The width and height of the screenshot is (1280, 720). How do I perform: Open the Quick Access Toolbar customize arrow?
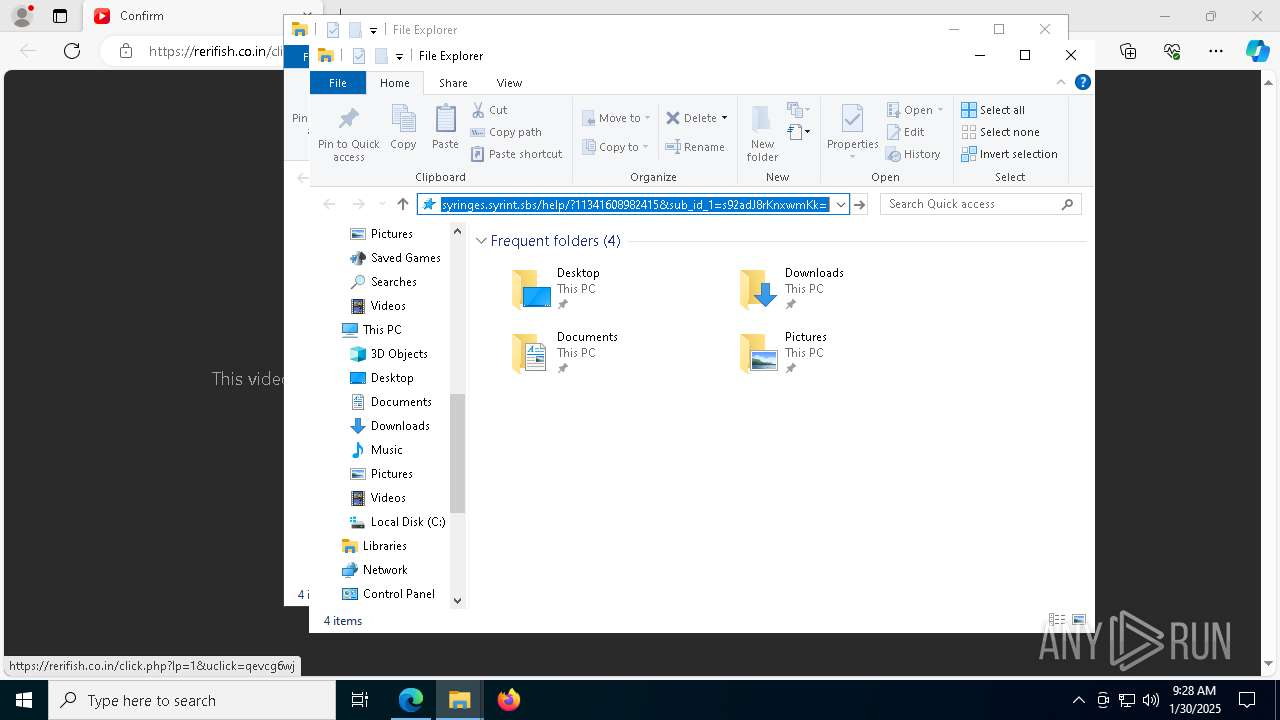click(399, 56)
